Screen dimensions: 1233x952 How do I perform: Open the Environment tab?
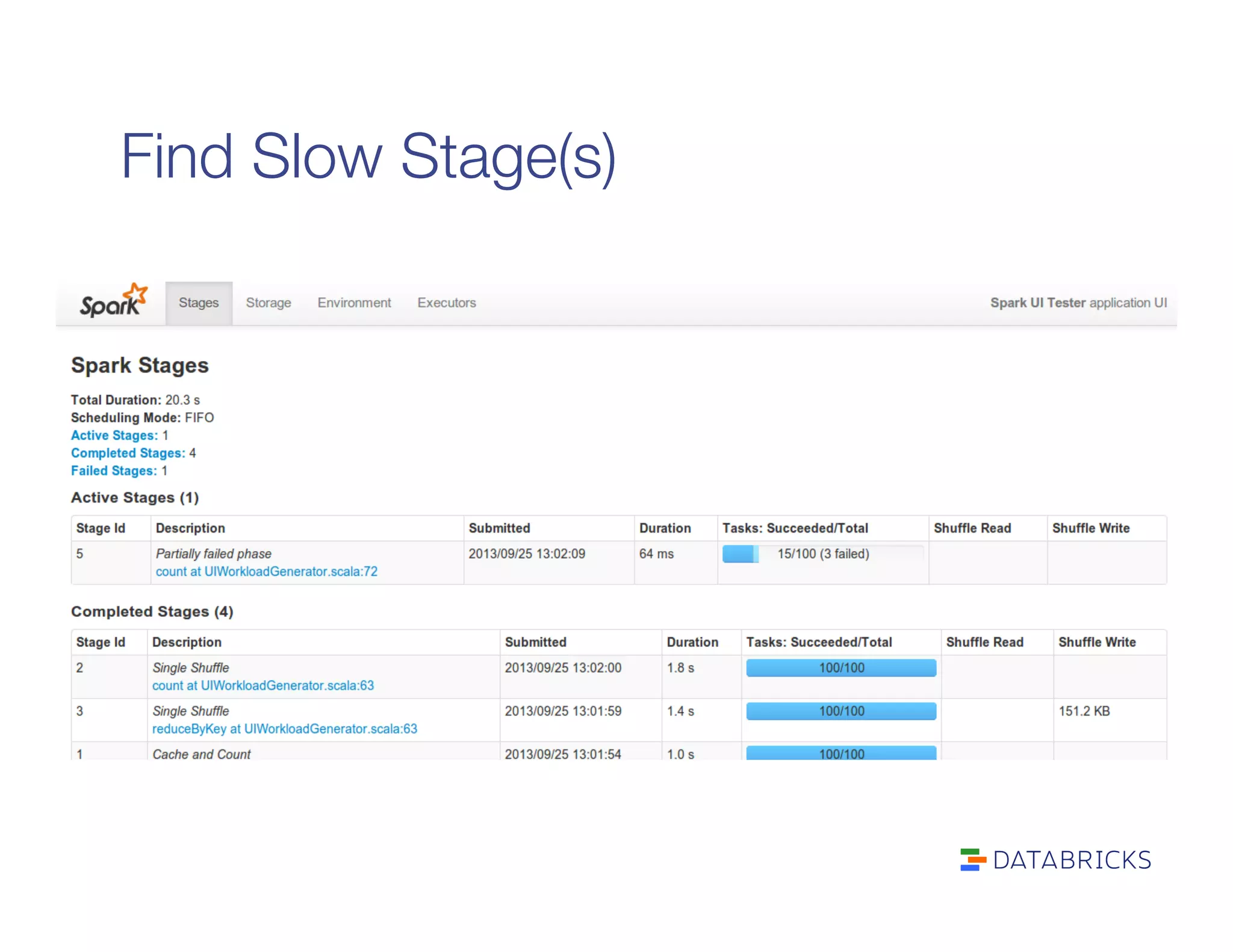354,303
